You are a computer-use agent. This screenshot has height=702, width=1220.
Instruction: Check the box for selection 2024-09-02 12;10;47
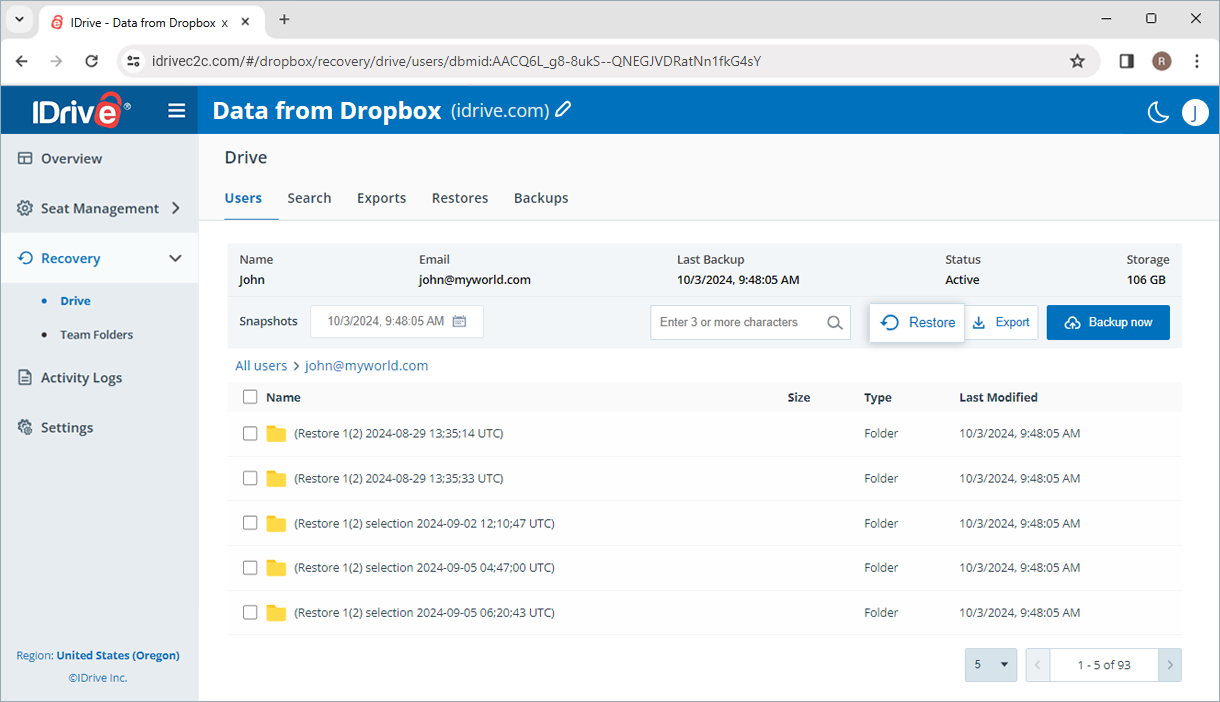(x=250, y=523)
